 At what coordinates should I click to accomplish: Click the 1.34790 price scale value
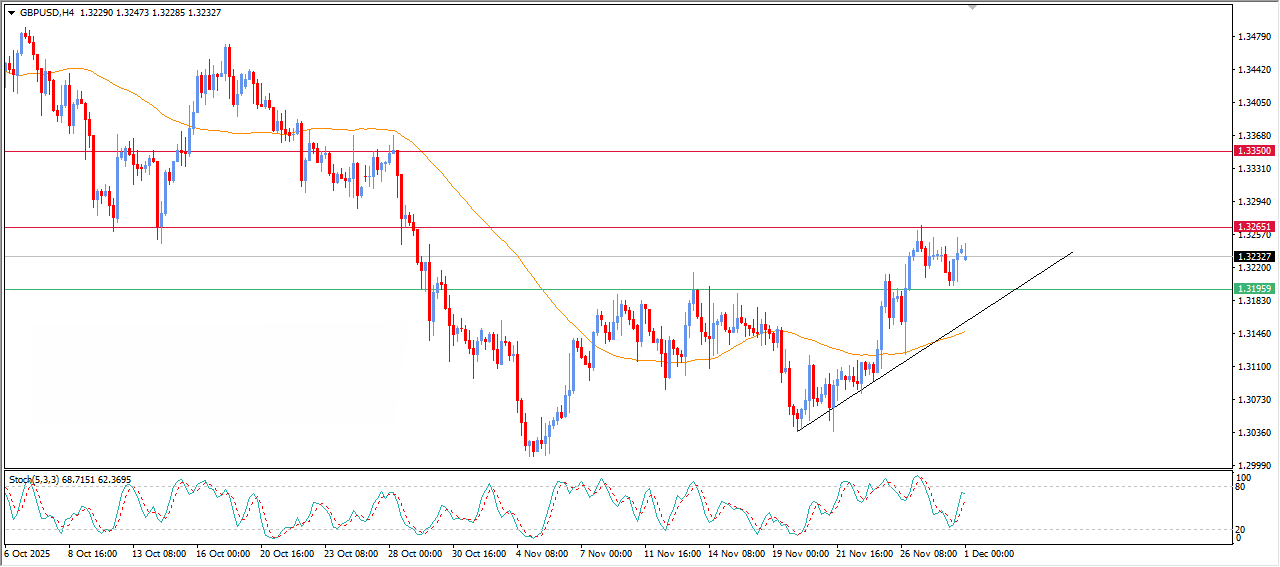(1253, 37)
